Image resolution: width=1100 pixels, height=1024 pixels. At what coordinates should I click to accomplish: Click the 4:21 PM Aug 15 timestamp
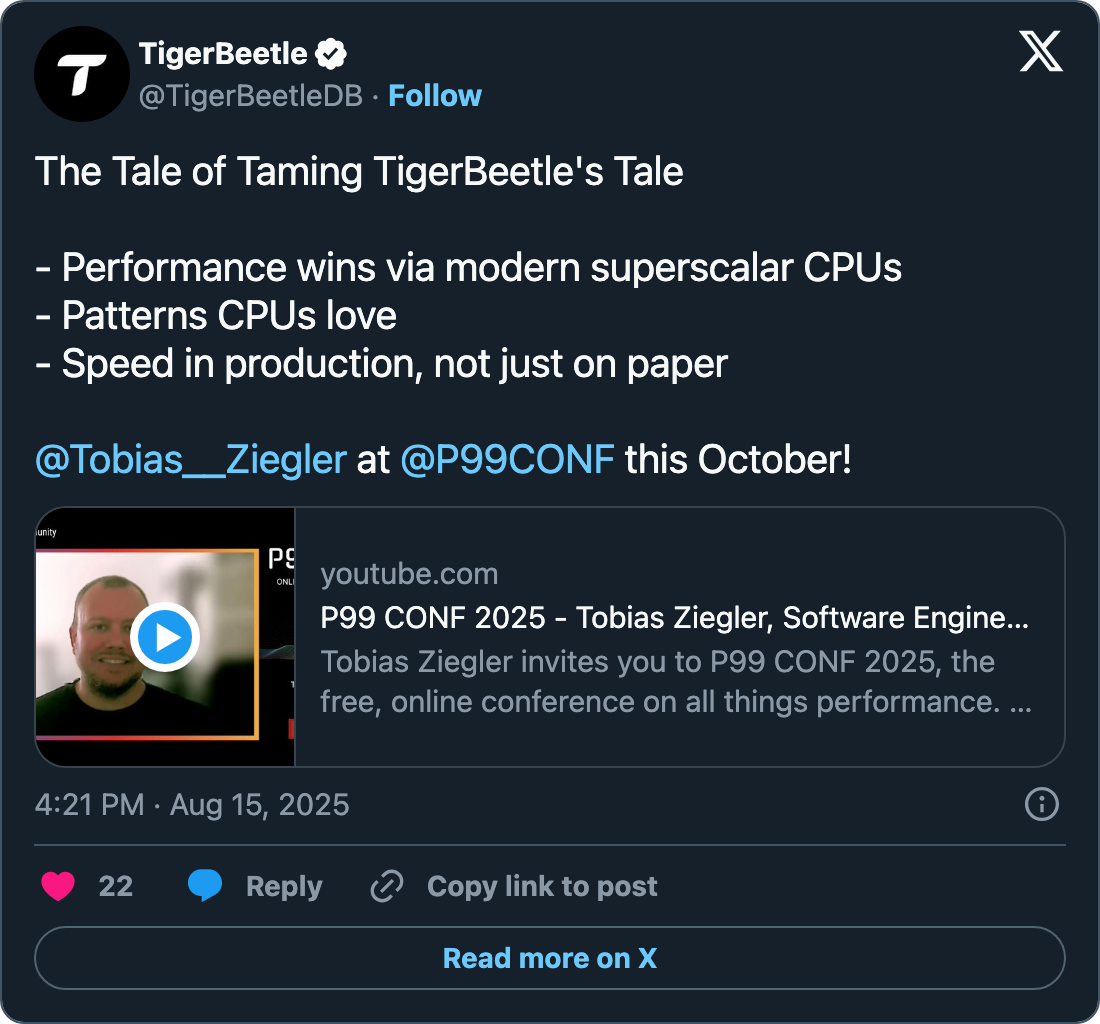[192, 804]
